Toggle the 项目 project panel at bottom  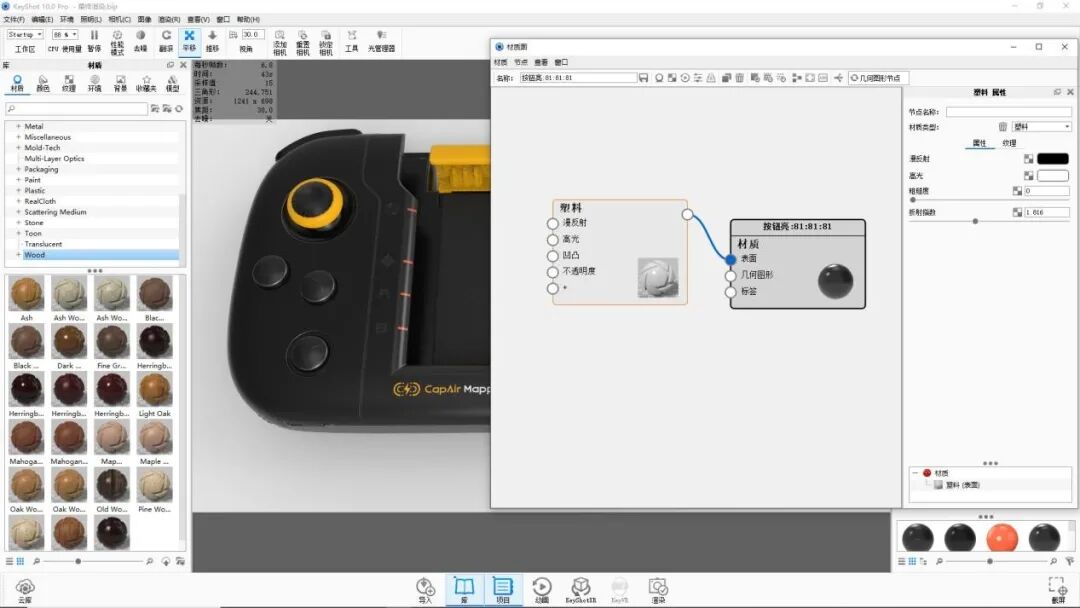pos(503,589)
